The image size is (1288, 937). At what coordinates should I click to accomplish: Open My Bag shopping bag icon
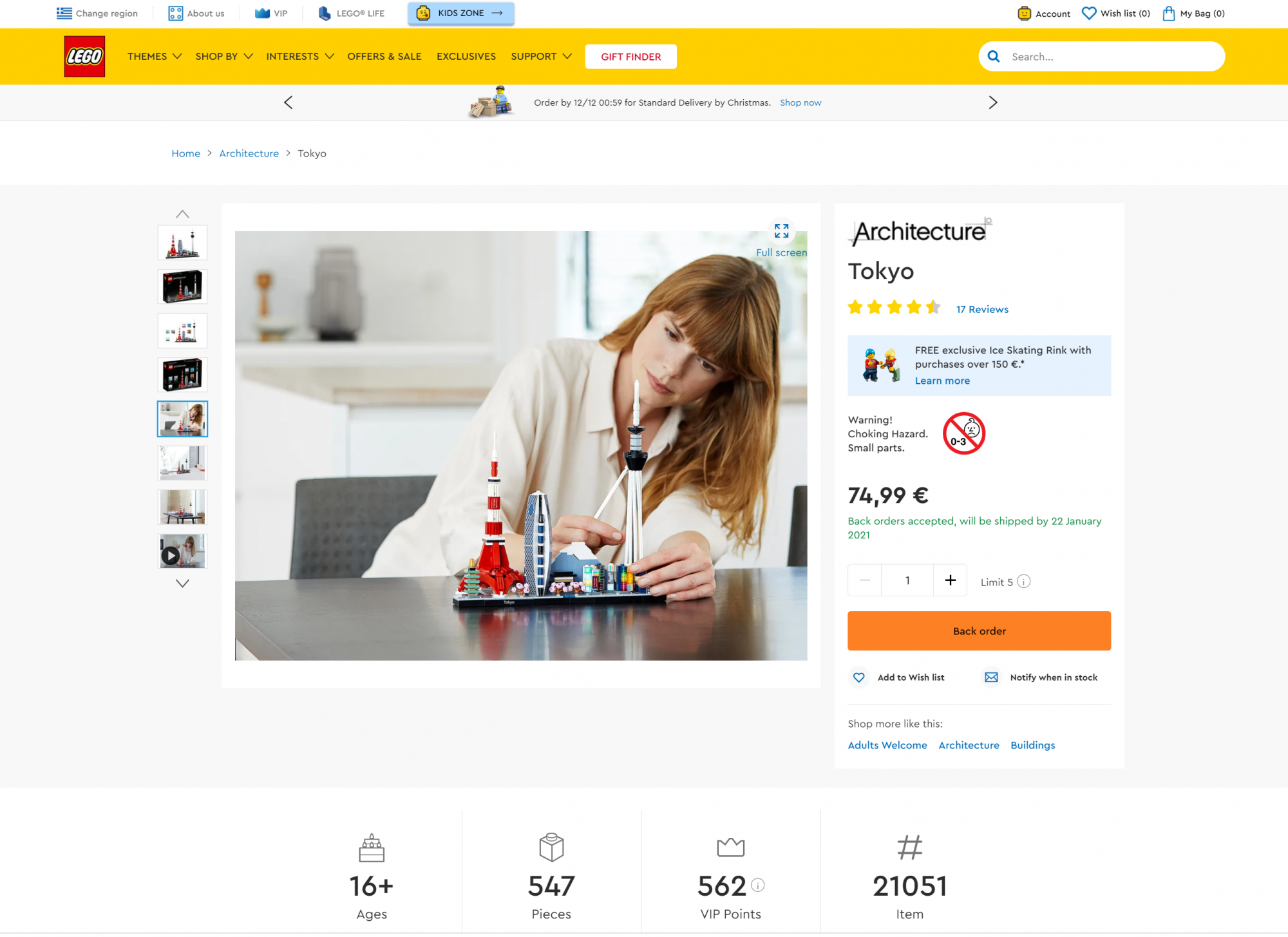1169,14
